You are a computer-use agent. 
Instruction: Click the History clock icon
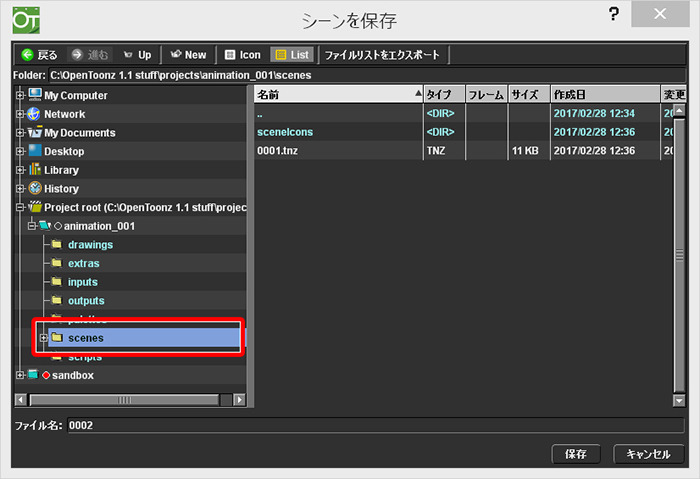click(x=35, y=188)
